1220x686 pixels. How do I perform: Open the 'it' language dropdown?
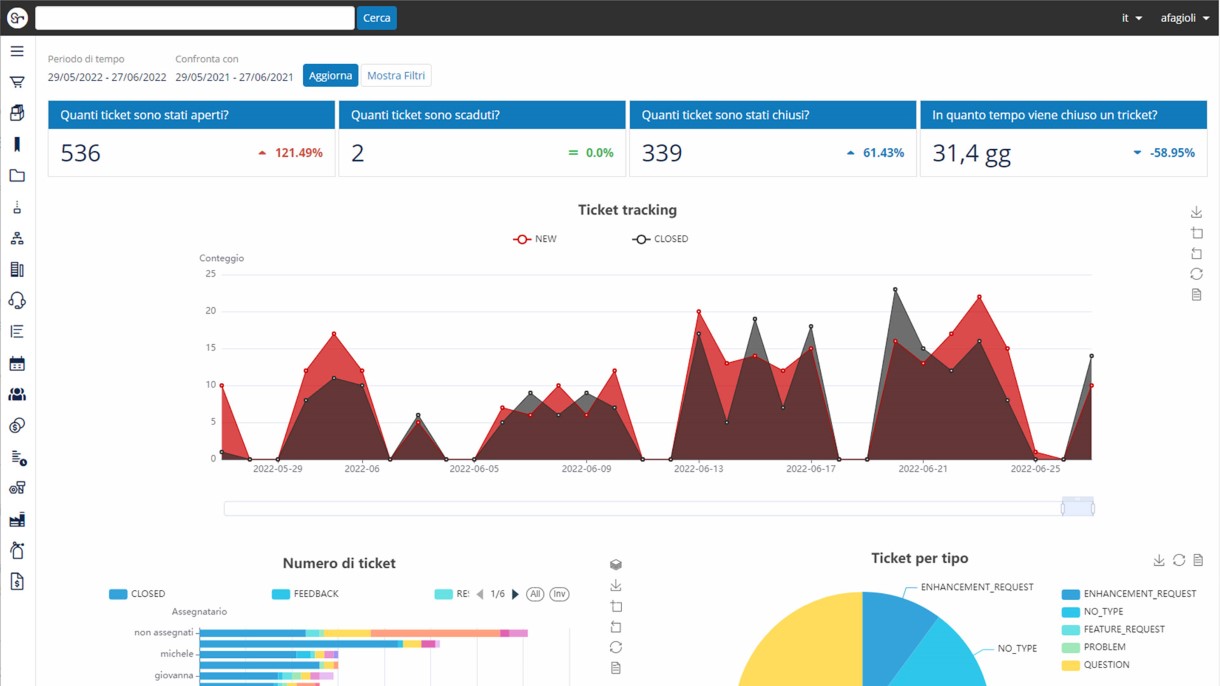1132,18
